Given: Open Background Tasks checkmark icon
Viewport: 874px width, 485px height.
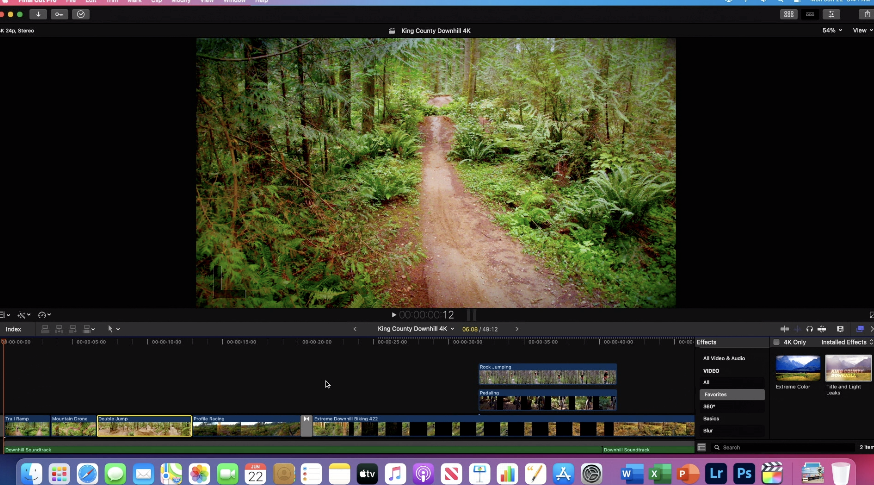Looking at the screenshot, I should point(81,14).
